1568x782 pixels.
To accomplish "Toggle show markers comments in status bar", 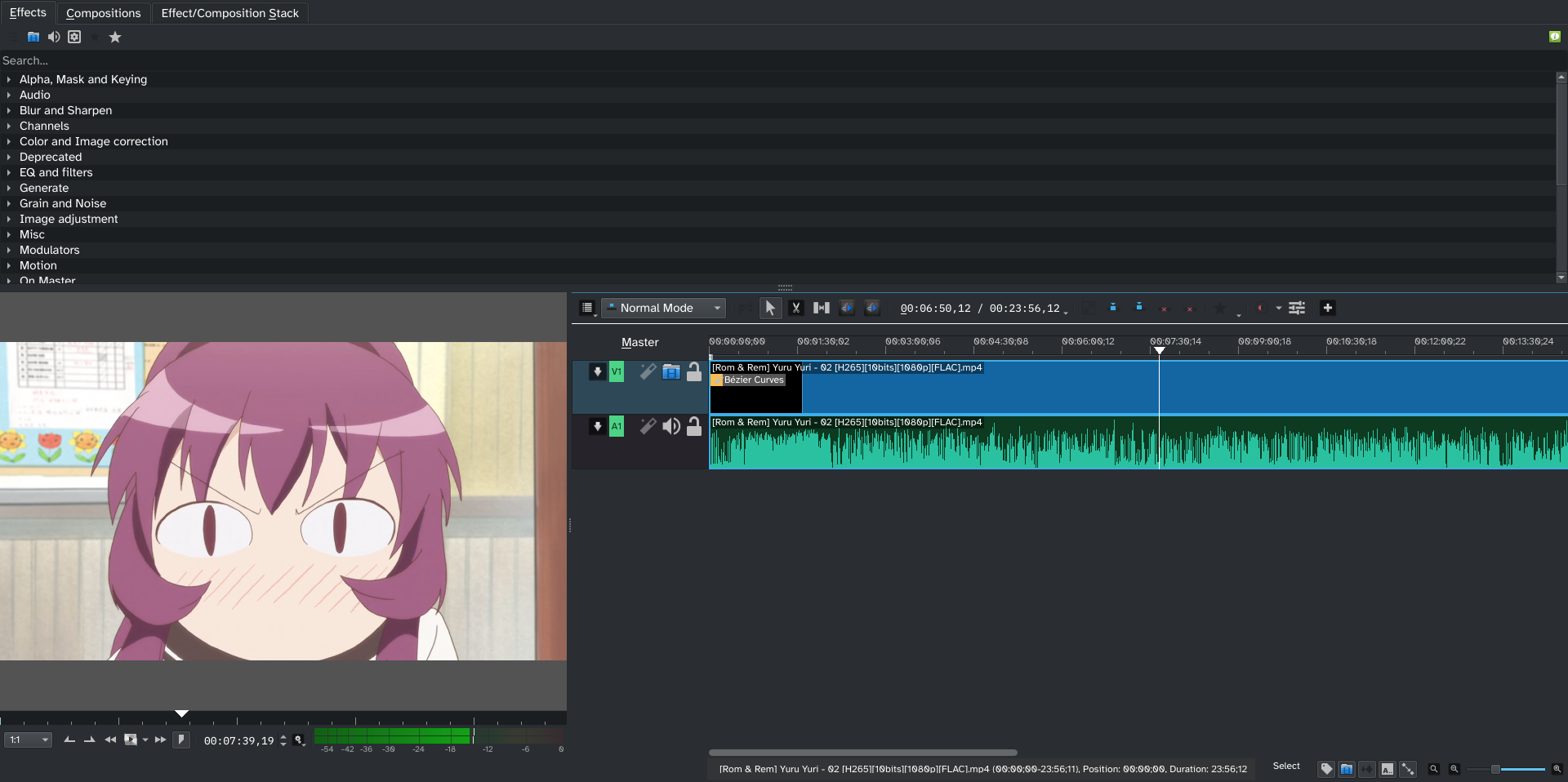I will click(x=1388, y=769).
